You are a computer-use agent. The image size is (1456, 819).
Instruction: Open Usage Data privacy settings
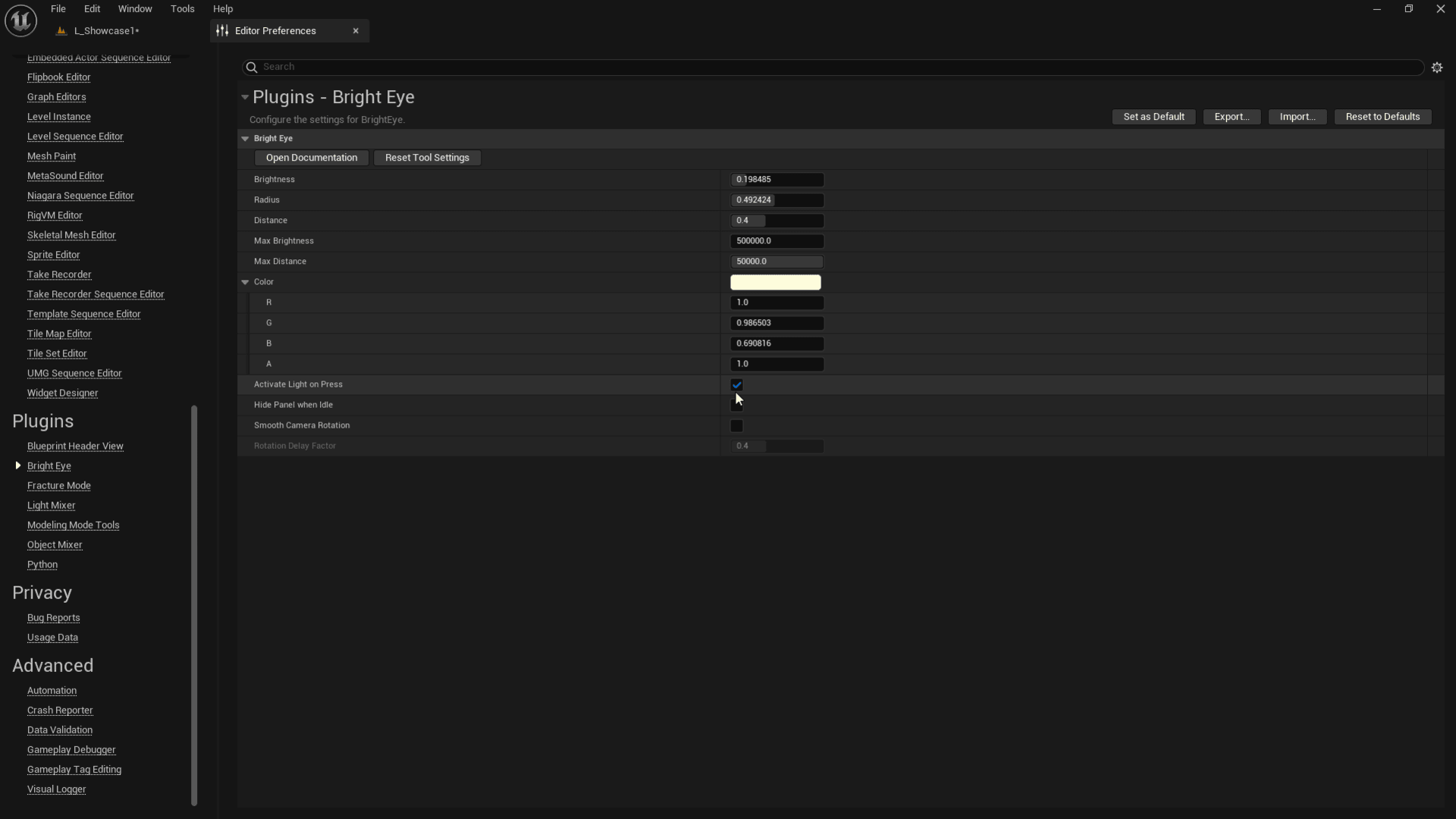(x=52, y=637)
